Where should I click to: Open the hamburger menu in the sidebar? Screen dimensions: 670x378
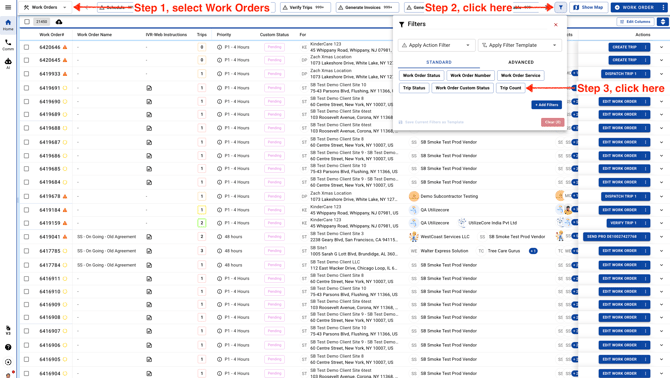(8, 7)
